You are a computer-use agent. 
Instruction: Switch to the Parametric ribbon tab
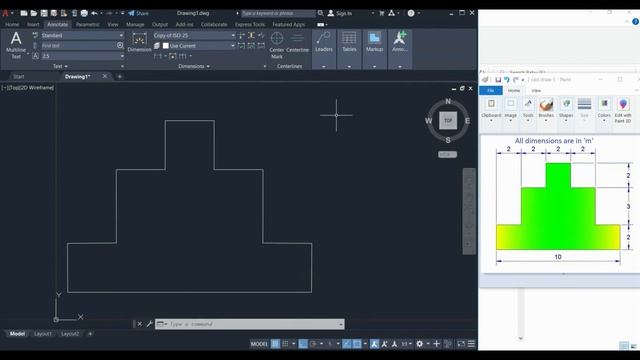pos(87,24)
